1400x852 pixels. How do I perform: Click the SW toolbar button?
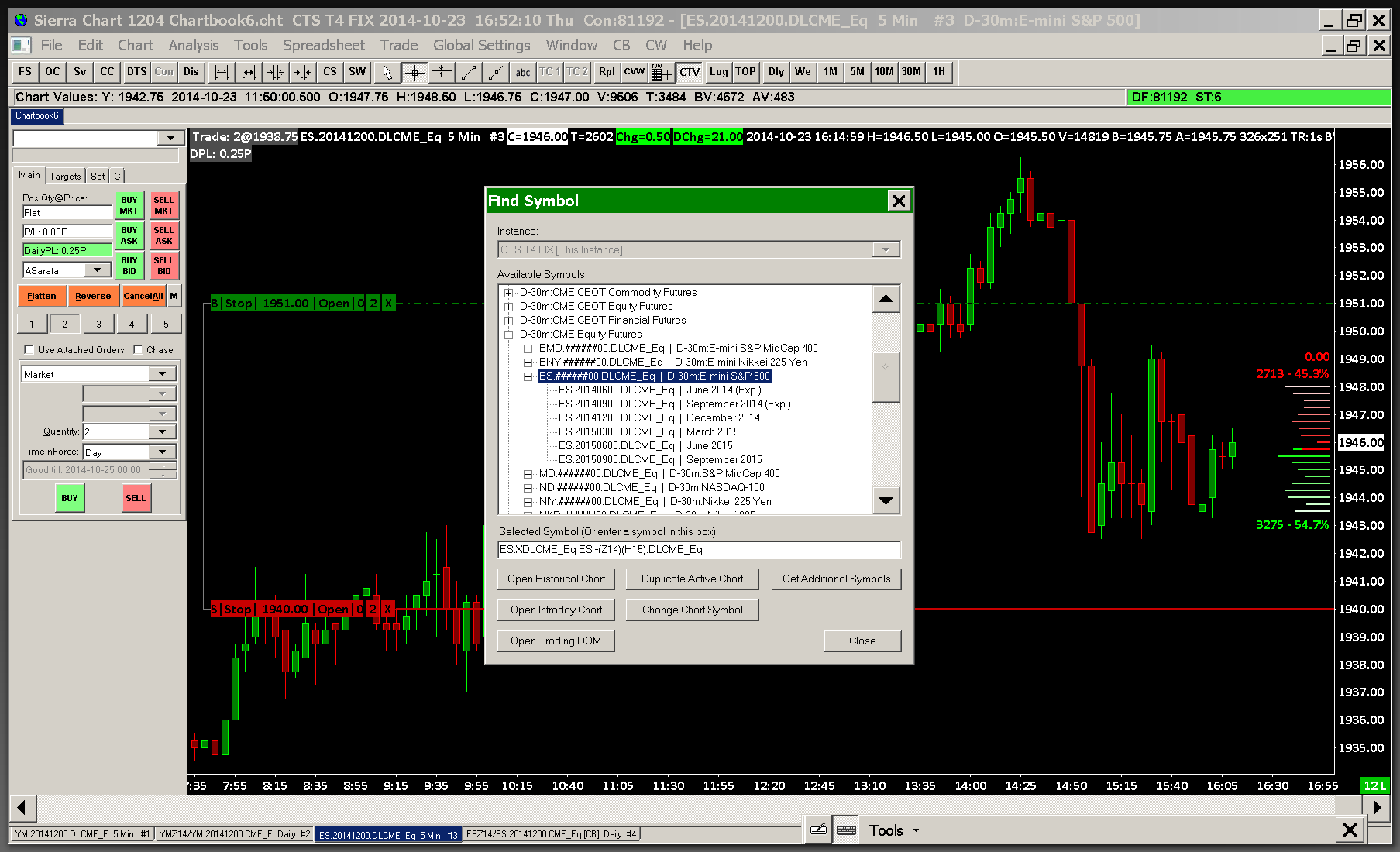[357, 72]
